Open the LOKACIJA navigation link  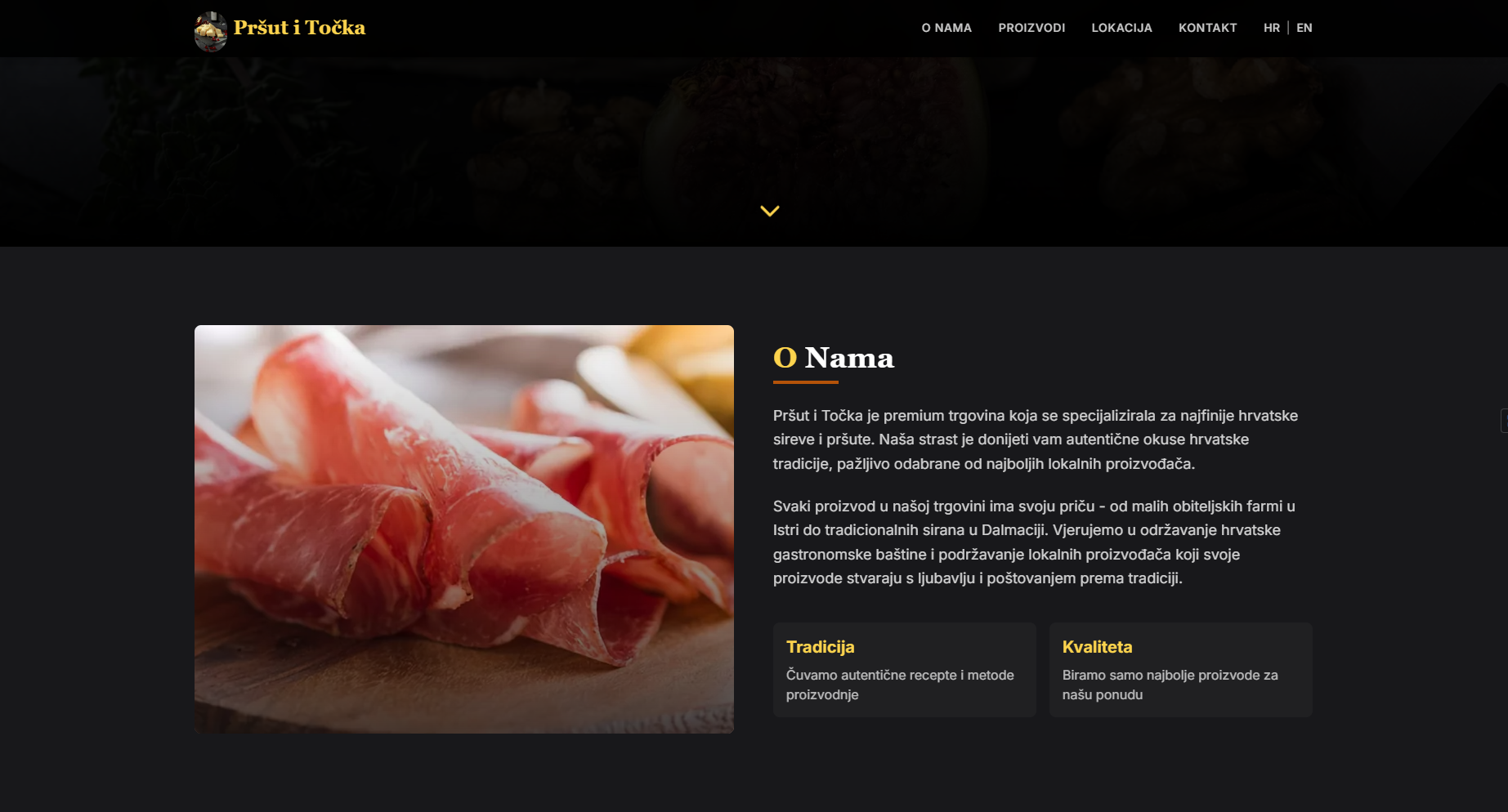1121,28
